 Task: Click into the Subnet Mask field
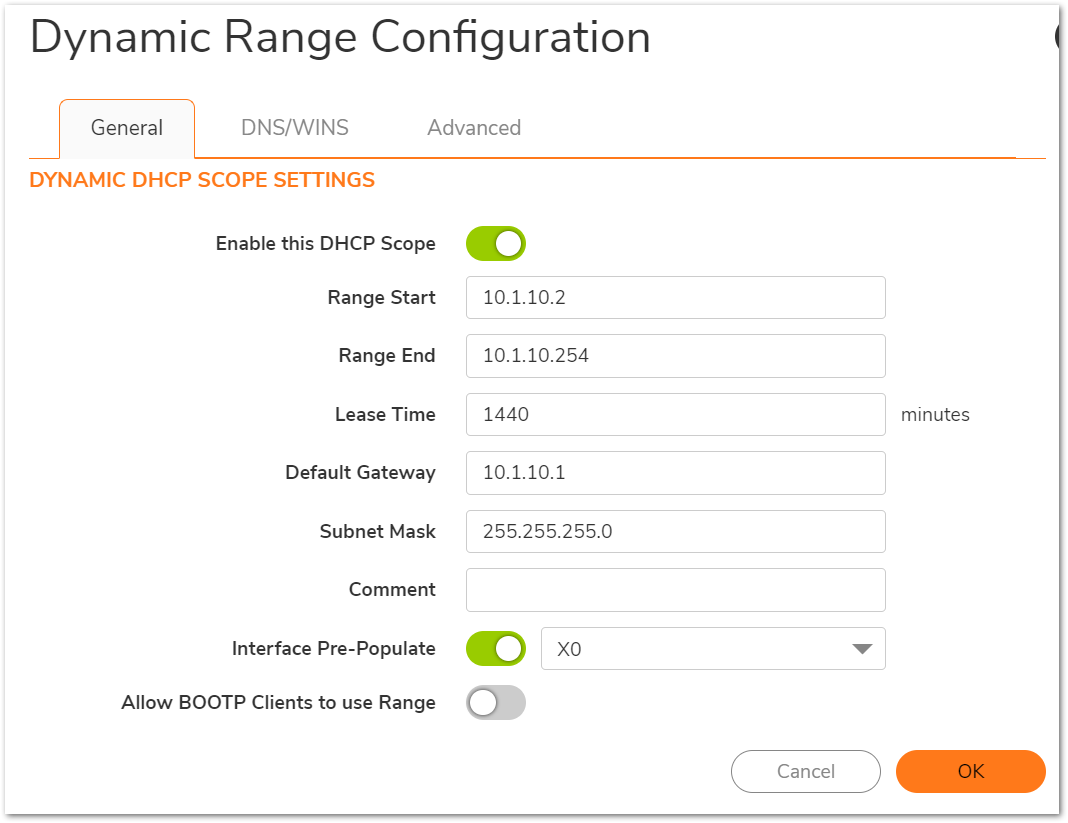675,531
